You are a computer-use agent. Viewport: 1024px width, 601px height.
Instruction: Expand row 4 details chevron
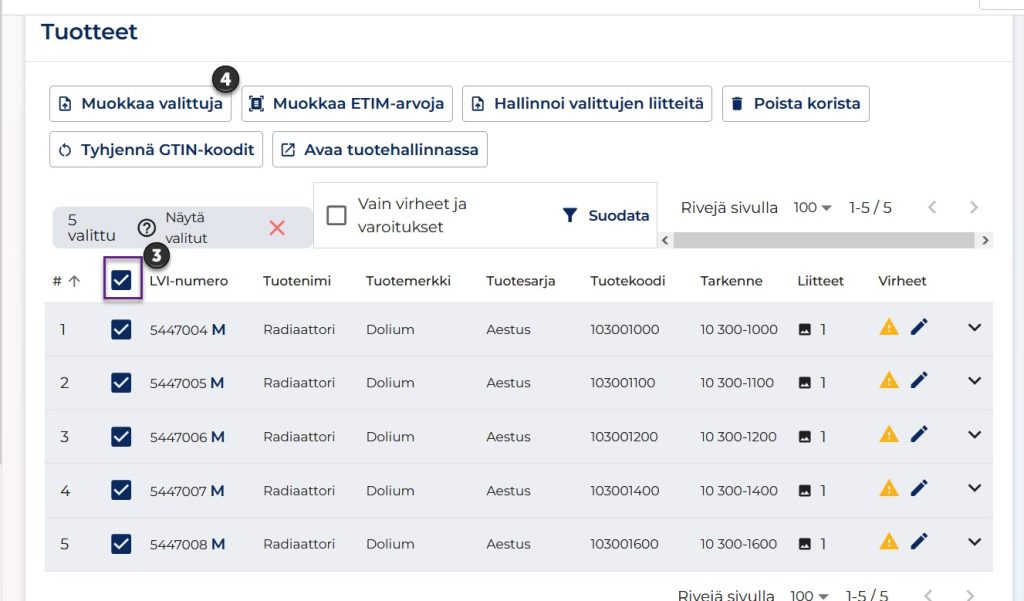[x=975, y=488]
